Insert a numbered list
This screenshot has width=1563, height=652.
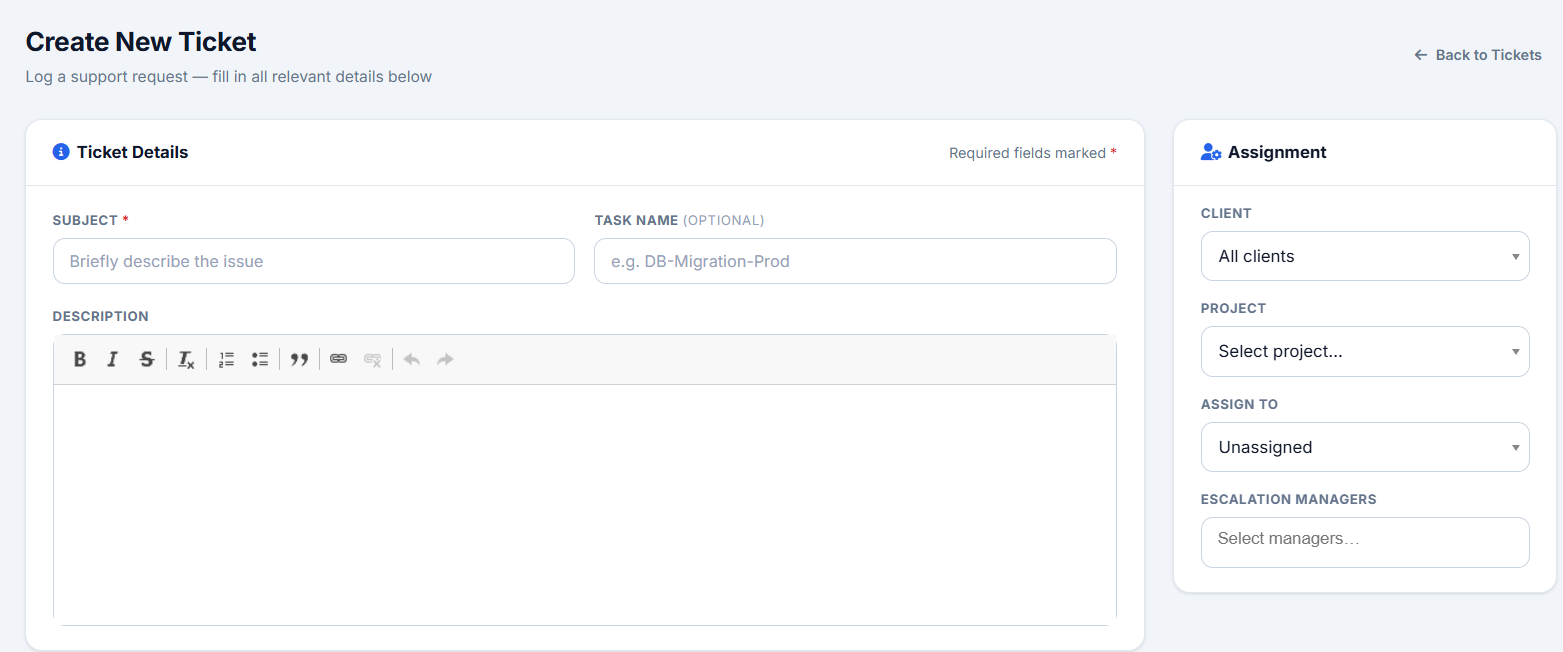226,359
